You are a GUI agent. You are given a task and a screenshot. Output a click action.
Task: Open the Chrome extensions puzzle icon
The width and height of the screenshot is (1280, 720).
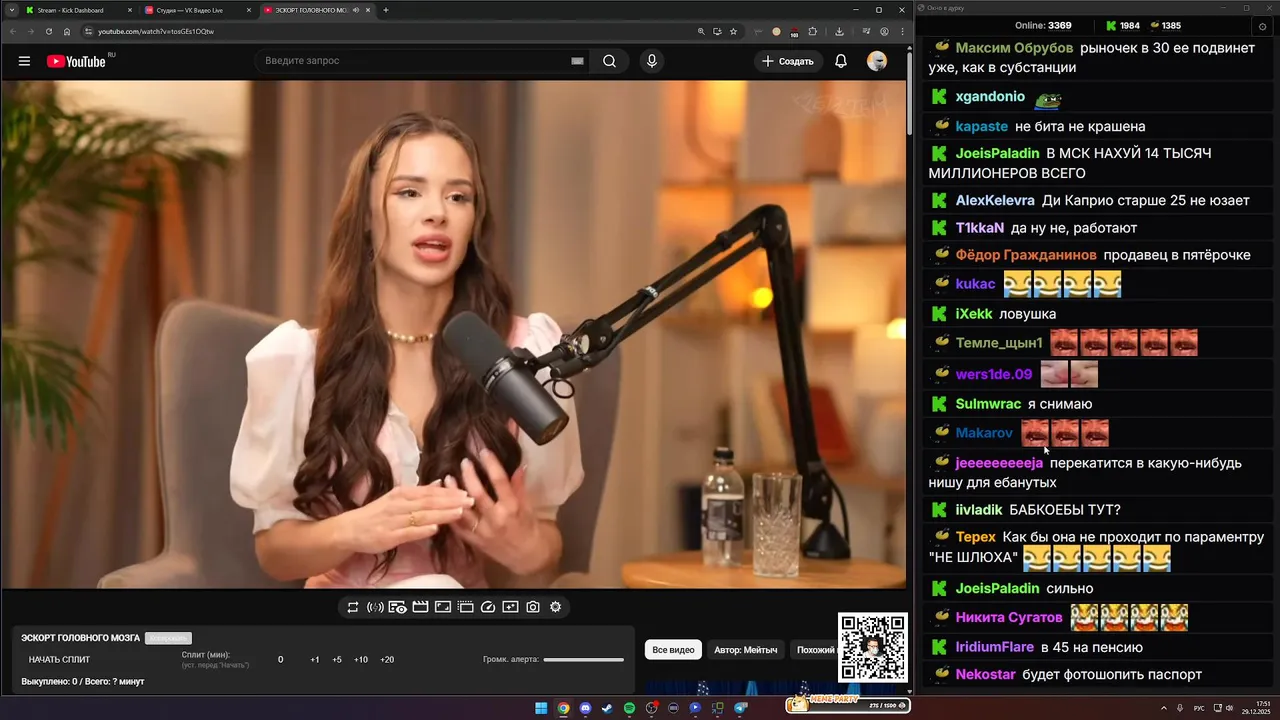[812, 31]
